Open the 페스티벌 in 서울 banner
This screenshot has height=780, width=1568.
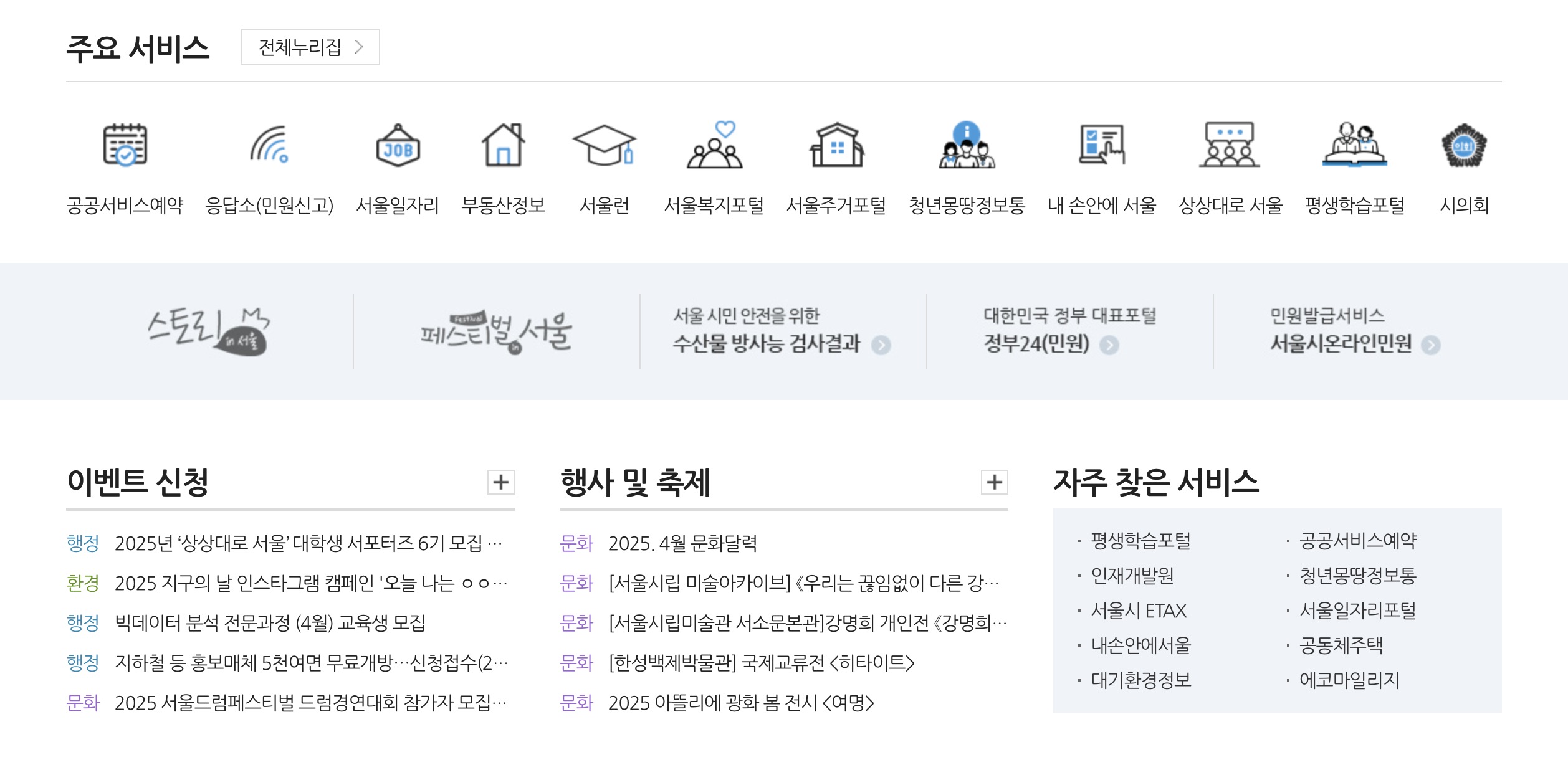(x=496, y=331)
